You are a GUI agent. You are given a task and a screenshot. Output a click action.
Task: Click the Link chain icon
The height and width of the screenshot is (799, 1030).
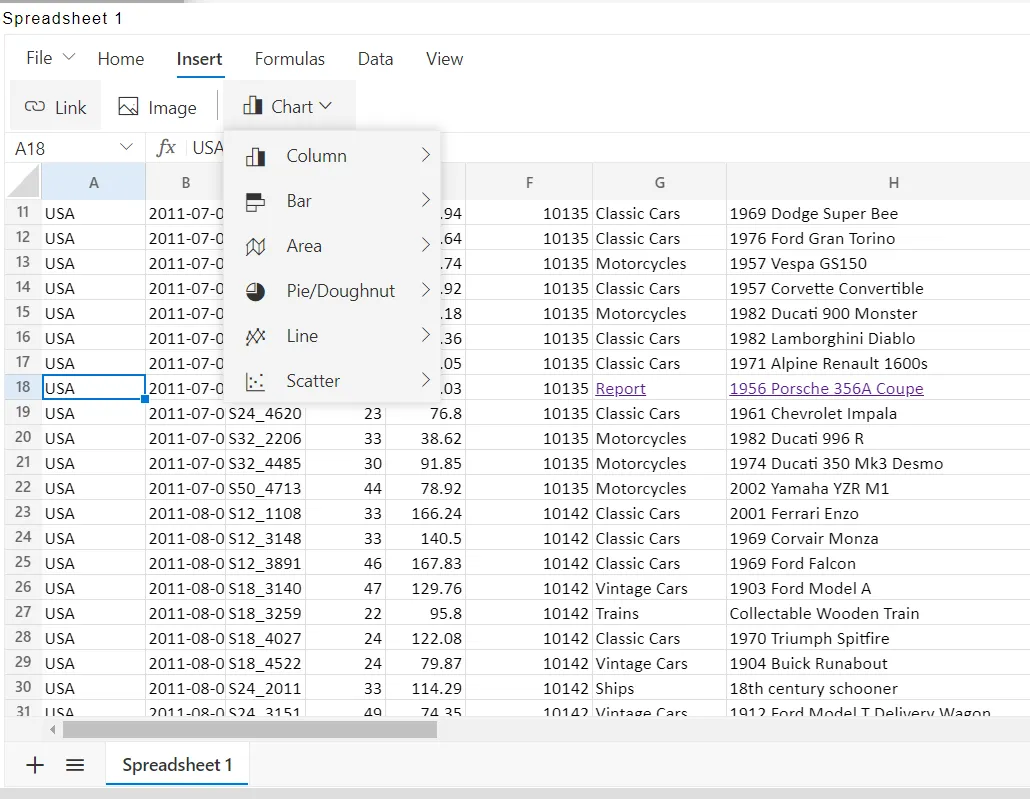tap(35, 106)
